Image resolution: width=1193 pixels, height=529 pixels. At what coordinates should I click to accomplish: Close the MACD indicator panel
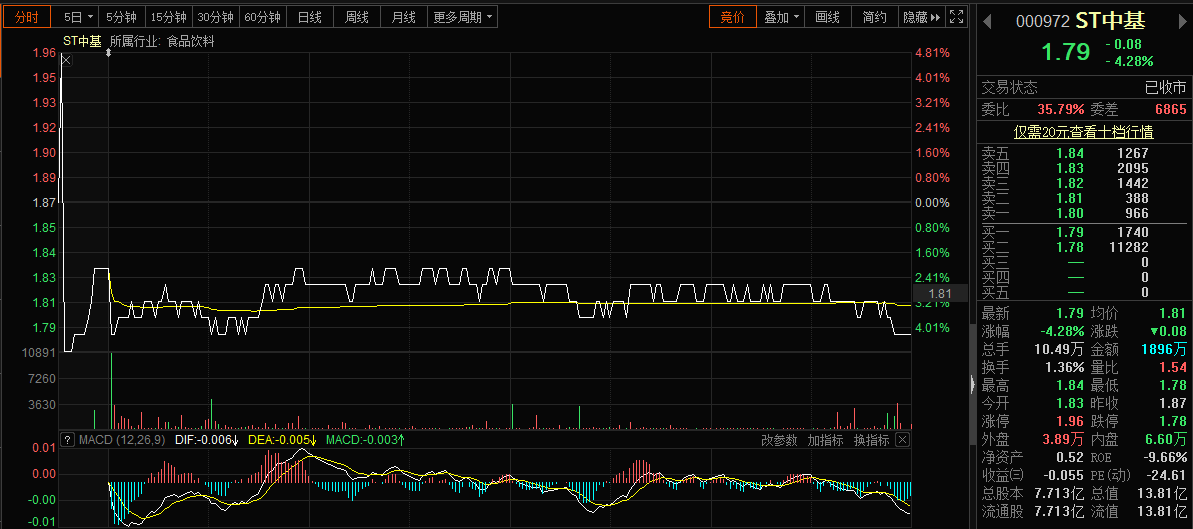pyautogui.click(x=902, y=440)
